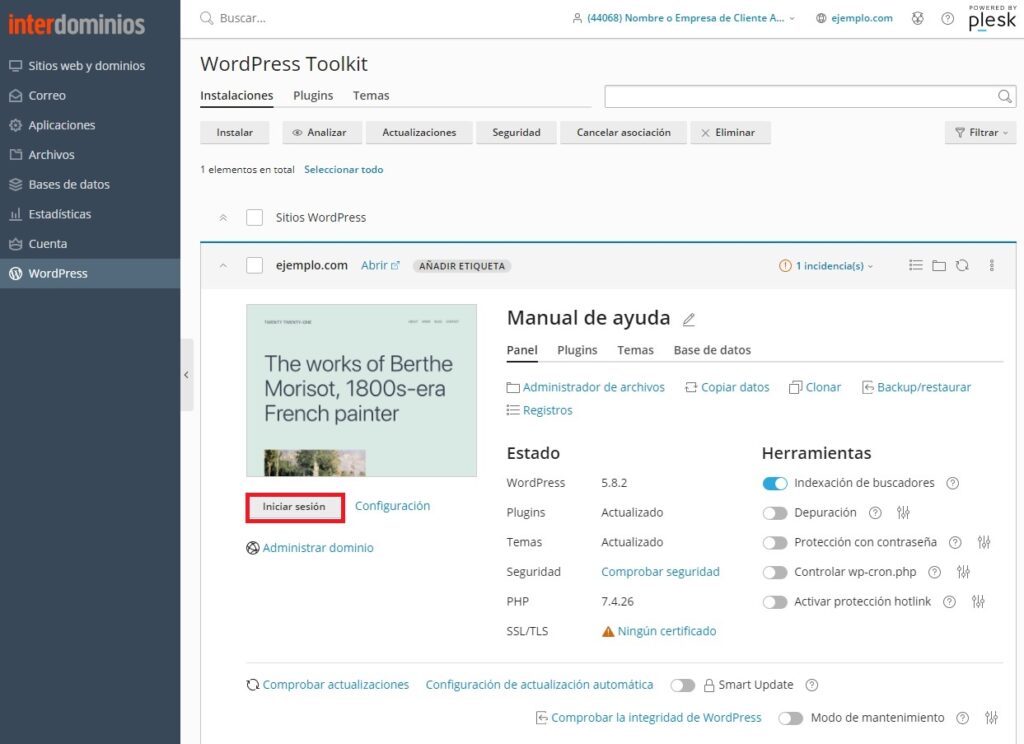Screen dimensions: 1024x744
Task: Open Controlar wp-cron.php settings icon
Action: pyautogui.click(x=963, y=572)
